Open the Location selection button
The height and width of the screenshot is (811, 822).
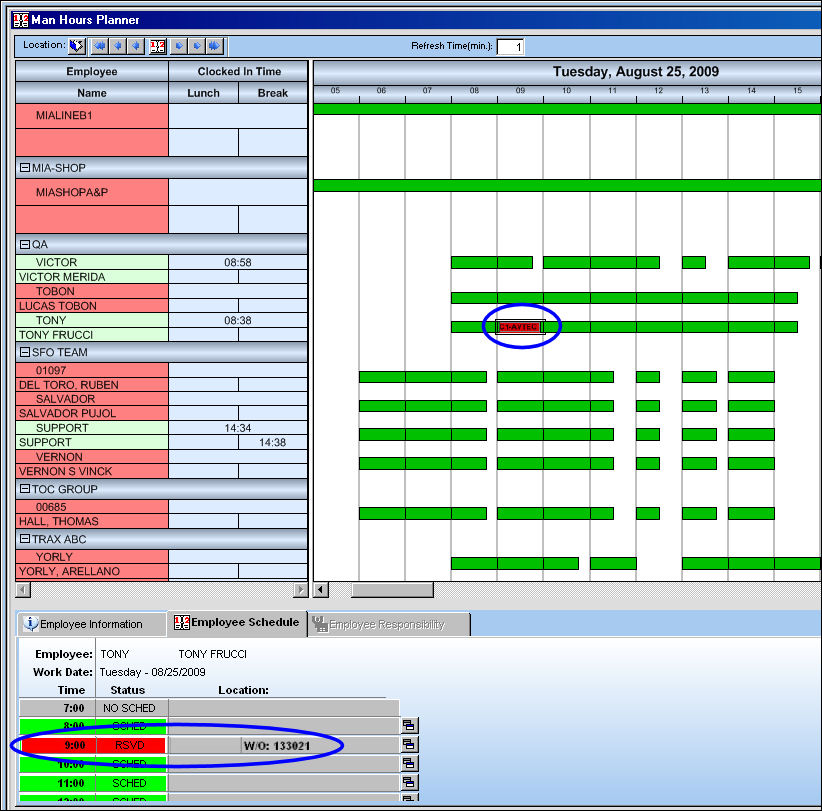pos(77,46)
